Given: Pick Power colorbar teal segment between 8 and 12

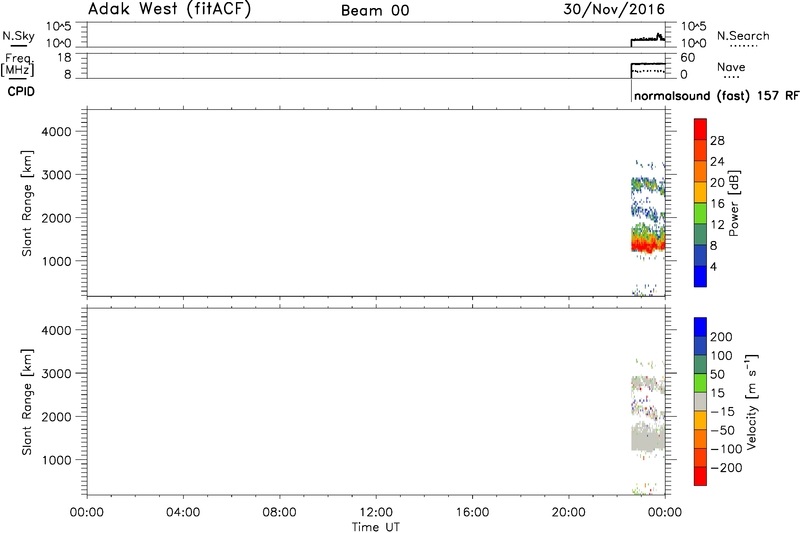Looking at the screenshot, I should [700, 234].
